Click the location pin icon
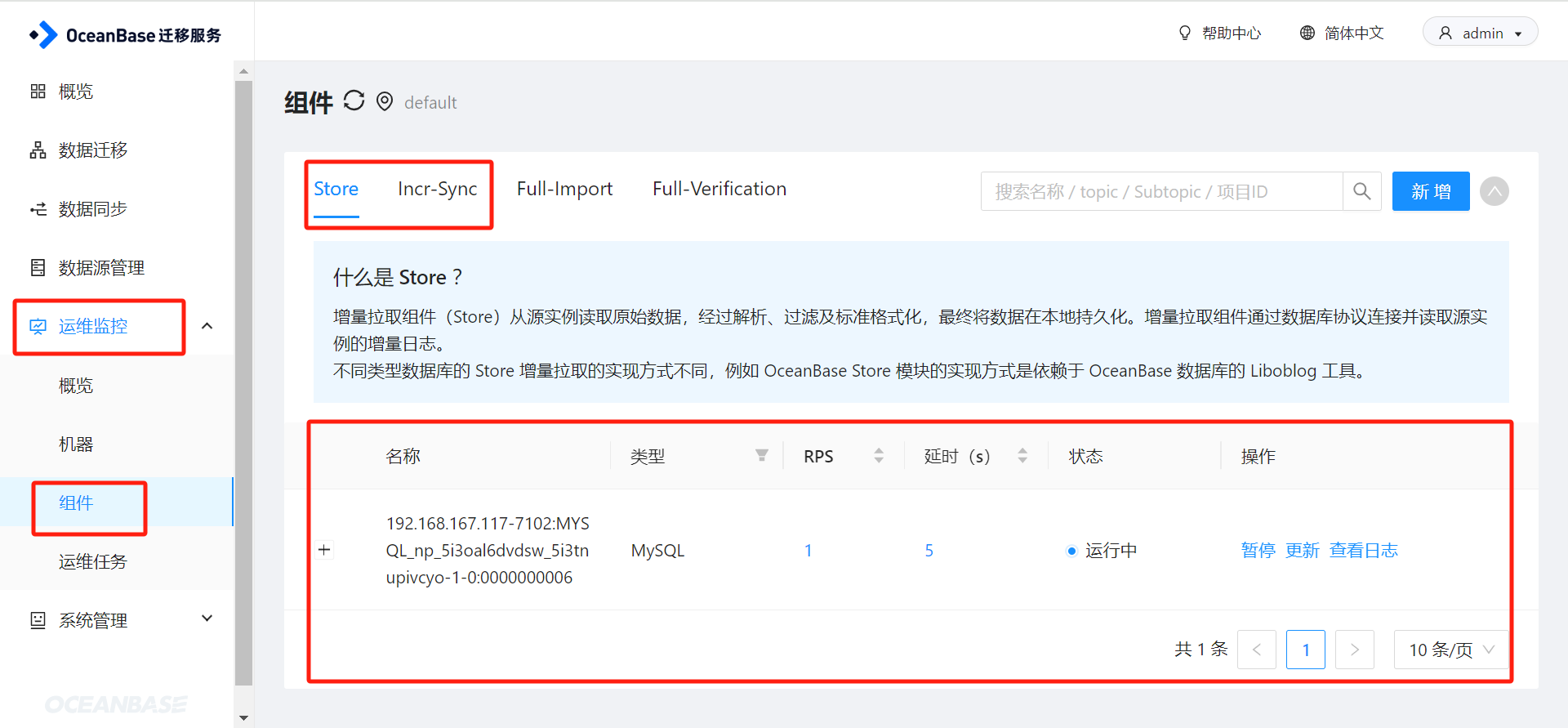The height and width of the screenshot is (728, 1568). pos(385,101)
